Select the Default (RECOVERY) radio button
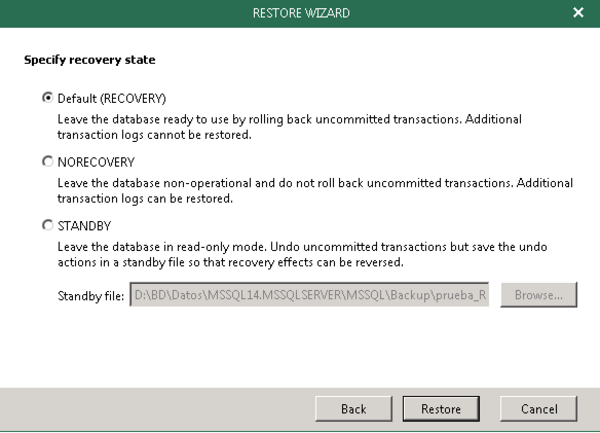The width and height of the screenshot is (600, 433). 46,98
